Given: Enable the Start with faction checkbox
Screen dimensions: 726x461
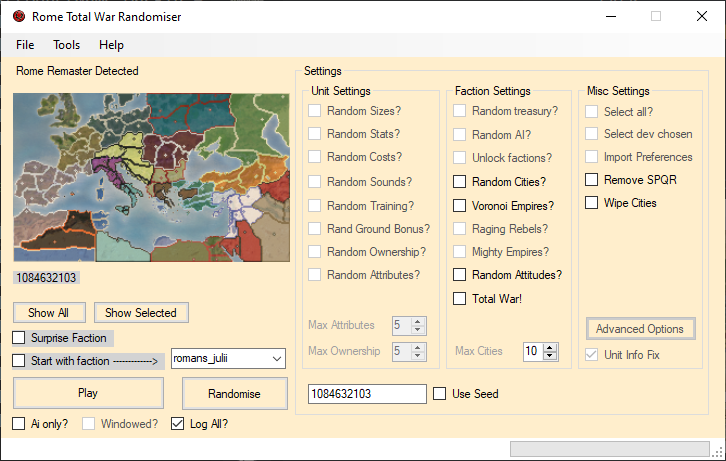Looking at the screenshot, I should pos(19,361).
